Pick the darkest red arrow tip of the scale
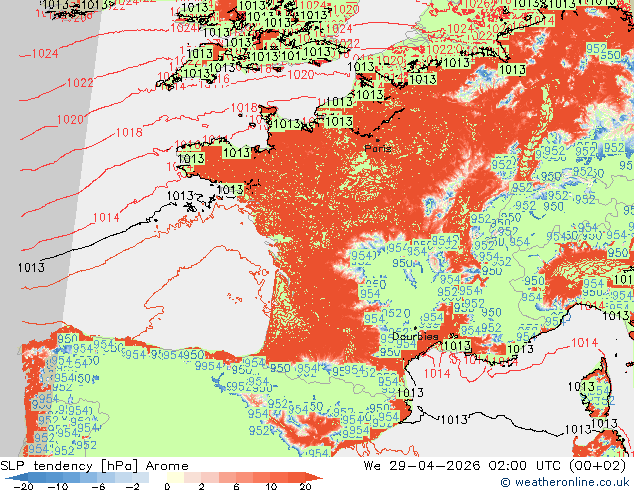The width and height of the screenshot is (634, 490). [314, 478]
